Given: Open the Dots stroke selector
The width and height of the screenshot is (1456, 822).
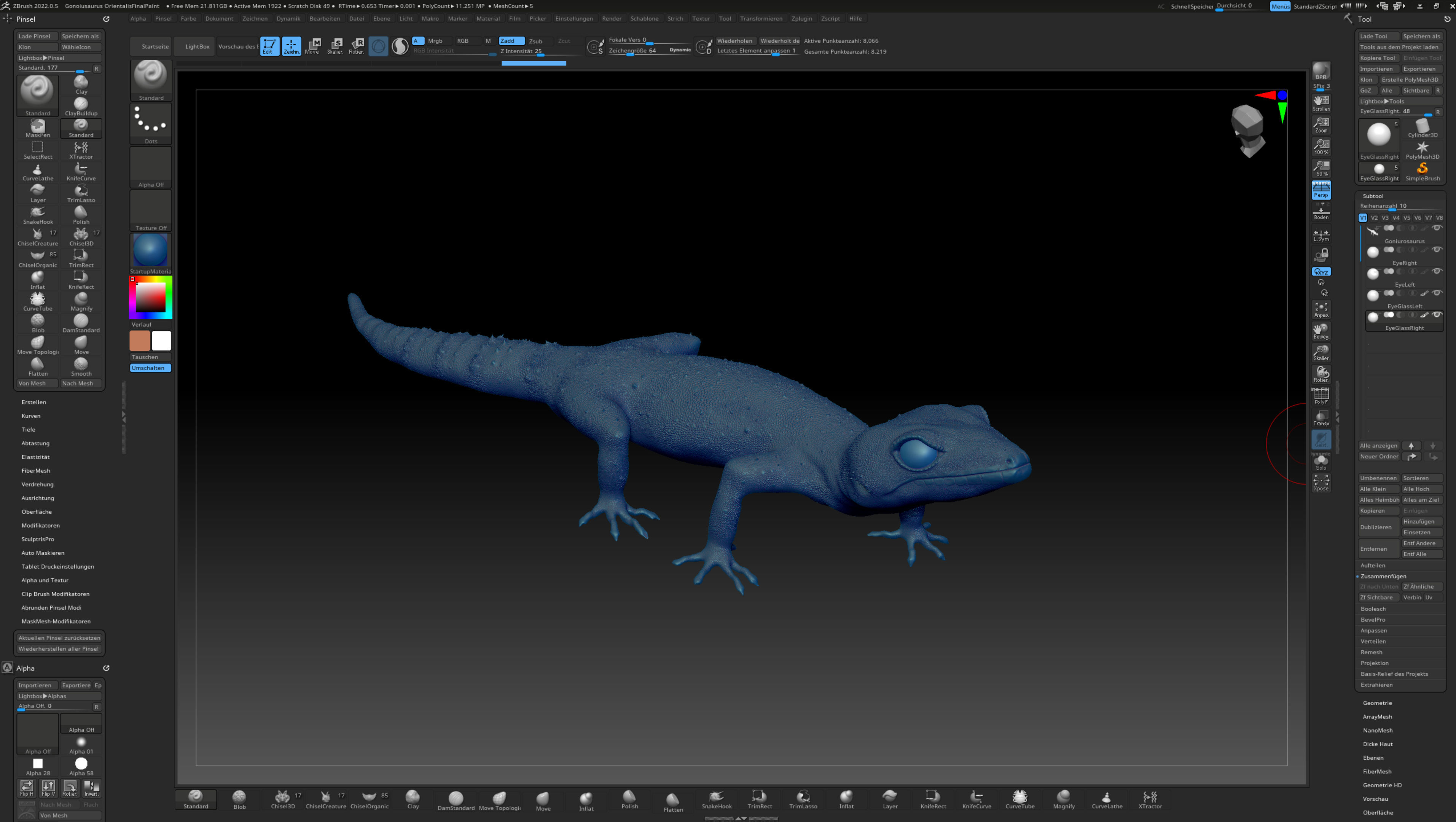Looking at the screenshot, I should coord(151,124).
